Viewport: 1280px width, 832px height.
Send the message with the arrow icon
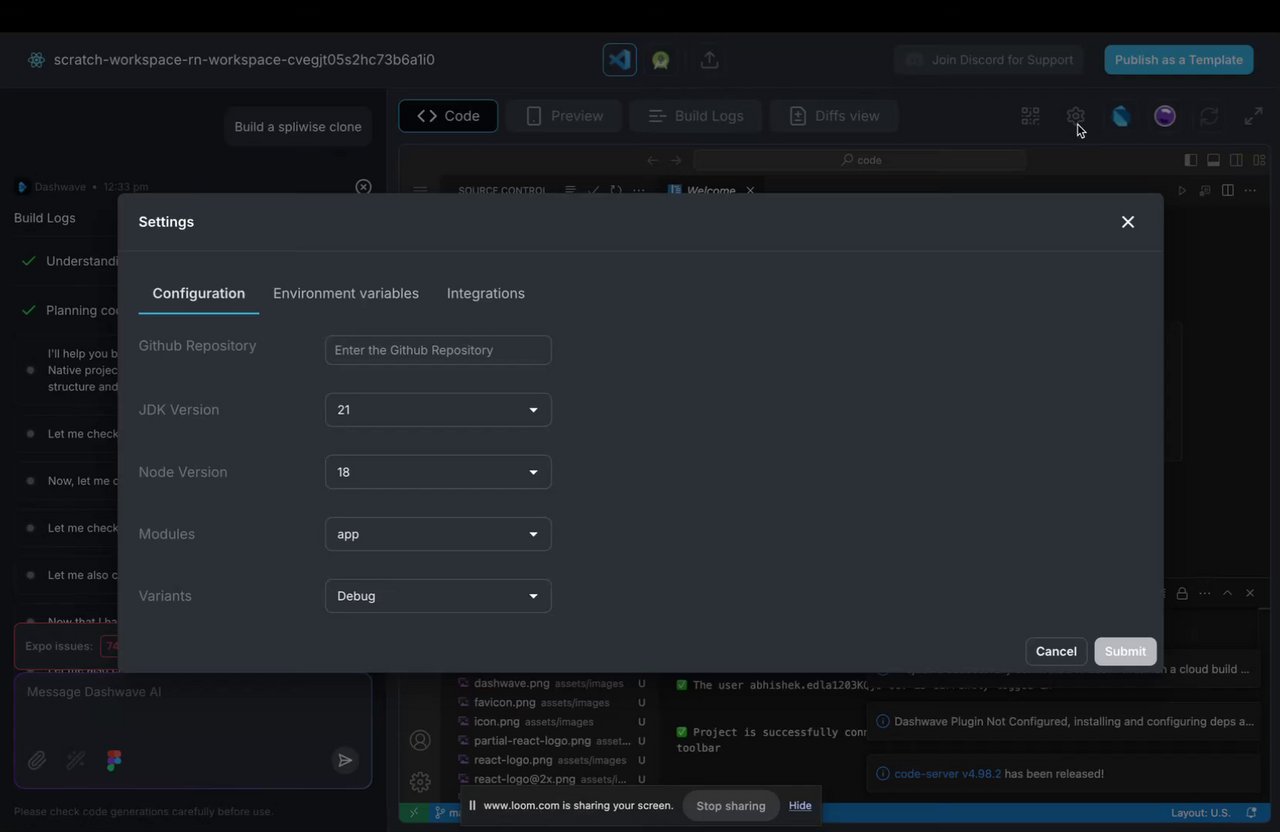click(344, 761)
